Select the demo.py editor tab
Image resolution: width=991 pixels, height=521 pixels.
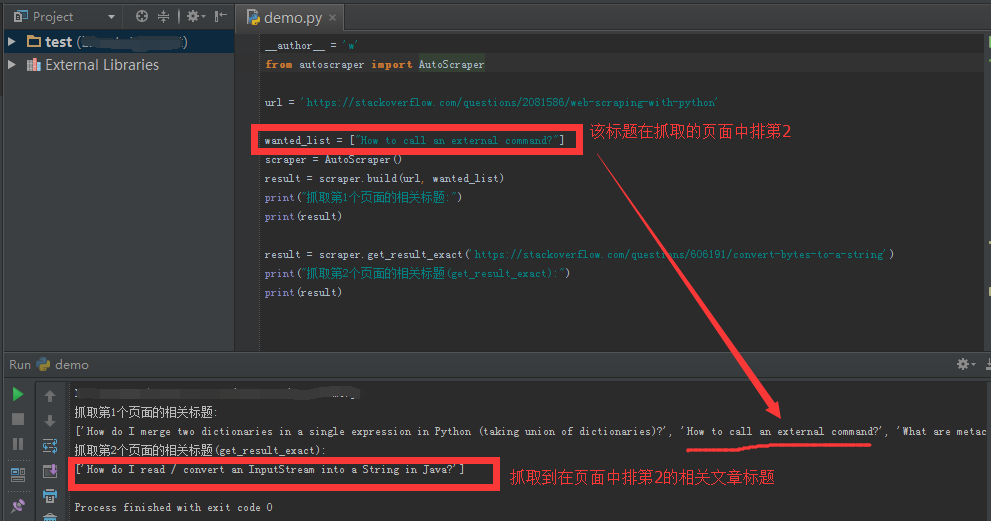tap(291, 18)
